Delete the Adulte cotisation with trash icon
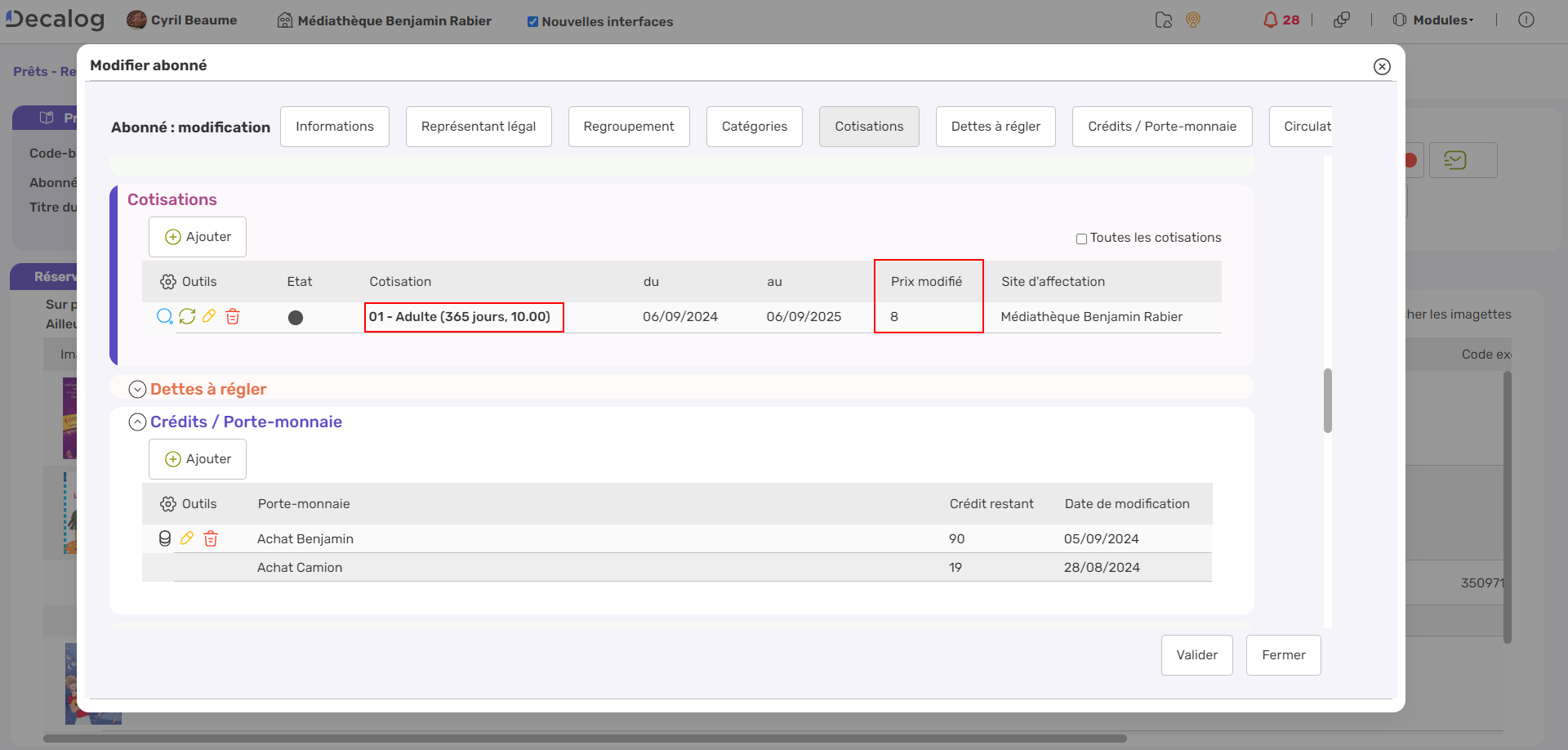Screen dimensions: 1568x750 click(x=233, y=316)
